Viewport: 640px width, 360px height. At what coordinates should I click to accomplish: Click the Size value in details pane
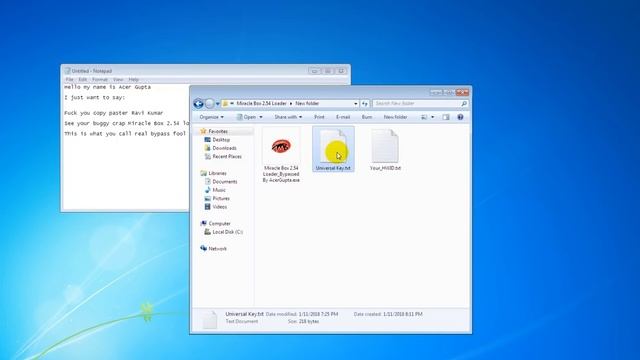pyautogui.click(x=309, y=322)
